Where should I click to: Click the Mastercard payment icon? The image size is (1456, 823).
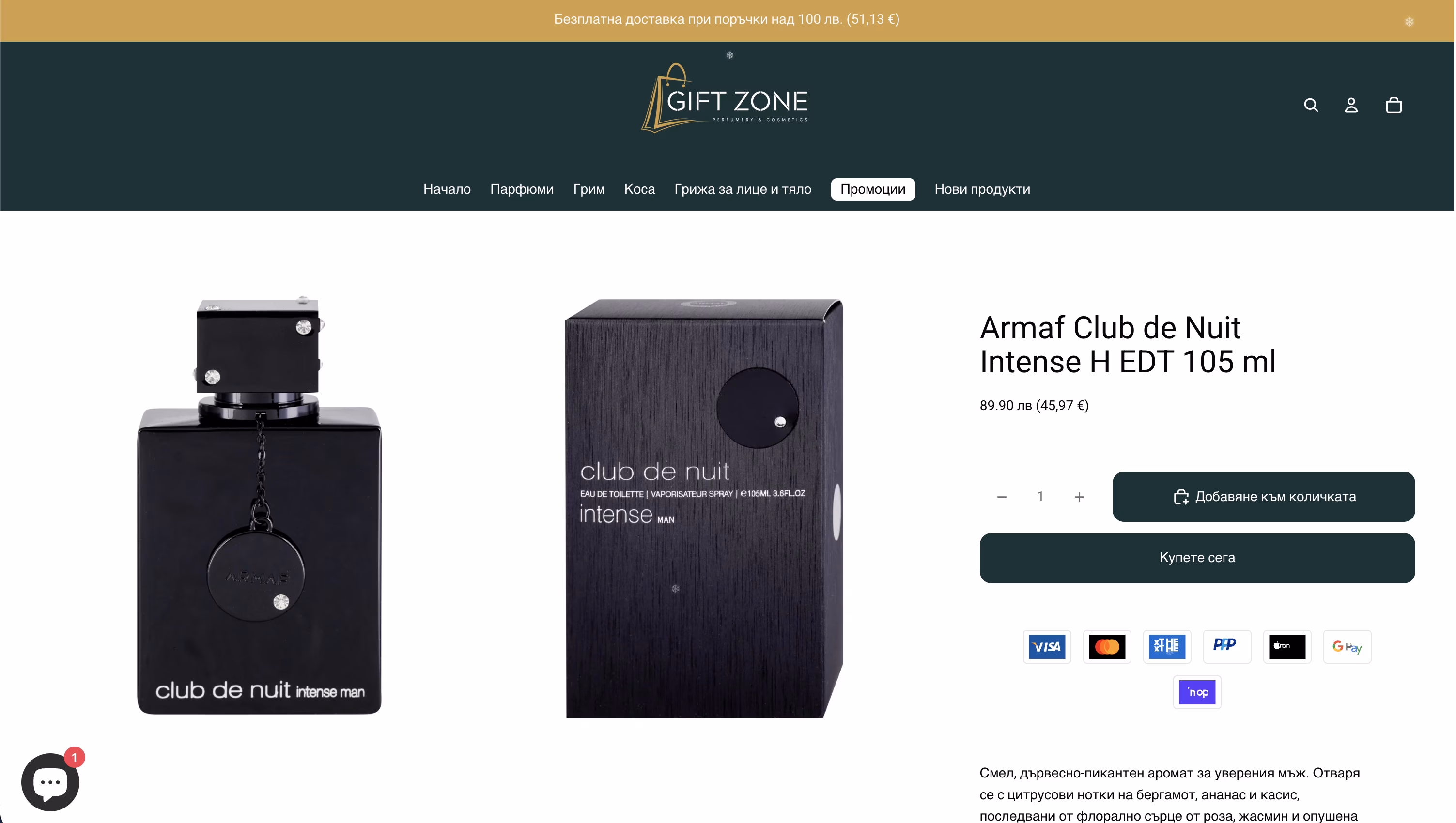1108,647
